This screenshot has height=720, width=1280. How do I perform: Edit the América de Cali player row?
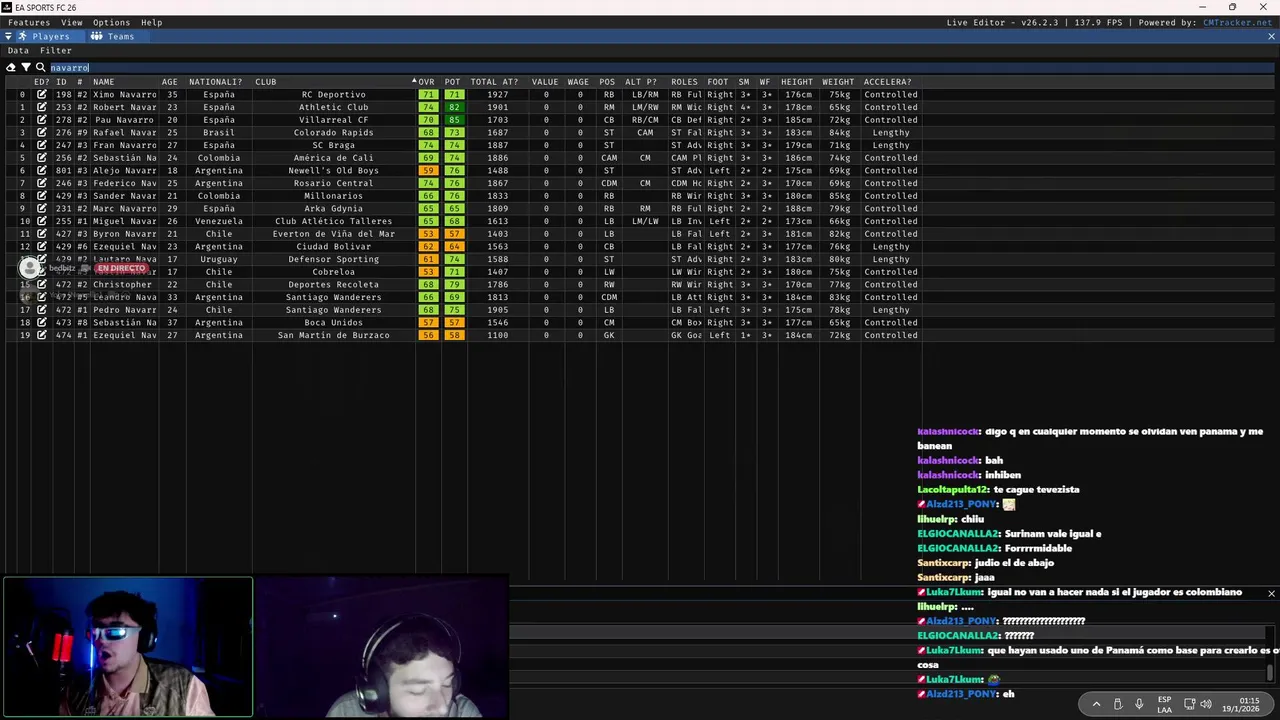click(42, 158)
